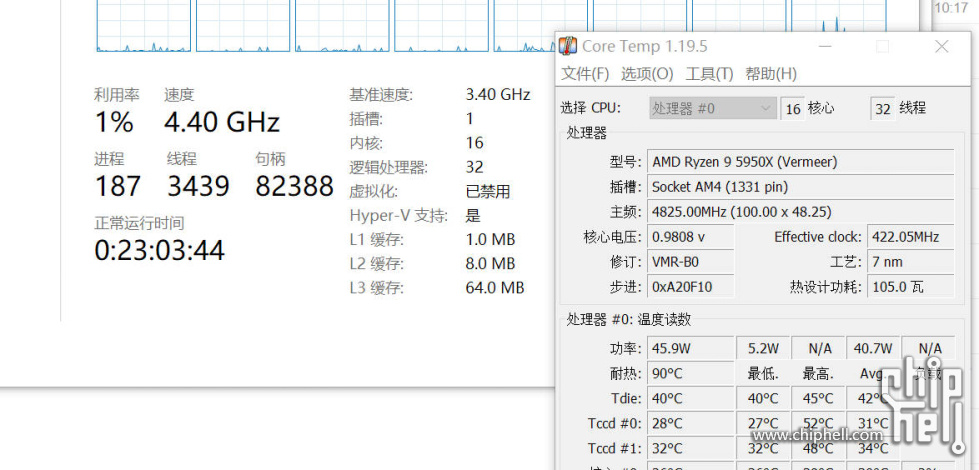Click the Tdie 40°C current temperature
Screen dimensions: 979x470
pyautogui.click(x=691, y=398)
